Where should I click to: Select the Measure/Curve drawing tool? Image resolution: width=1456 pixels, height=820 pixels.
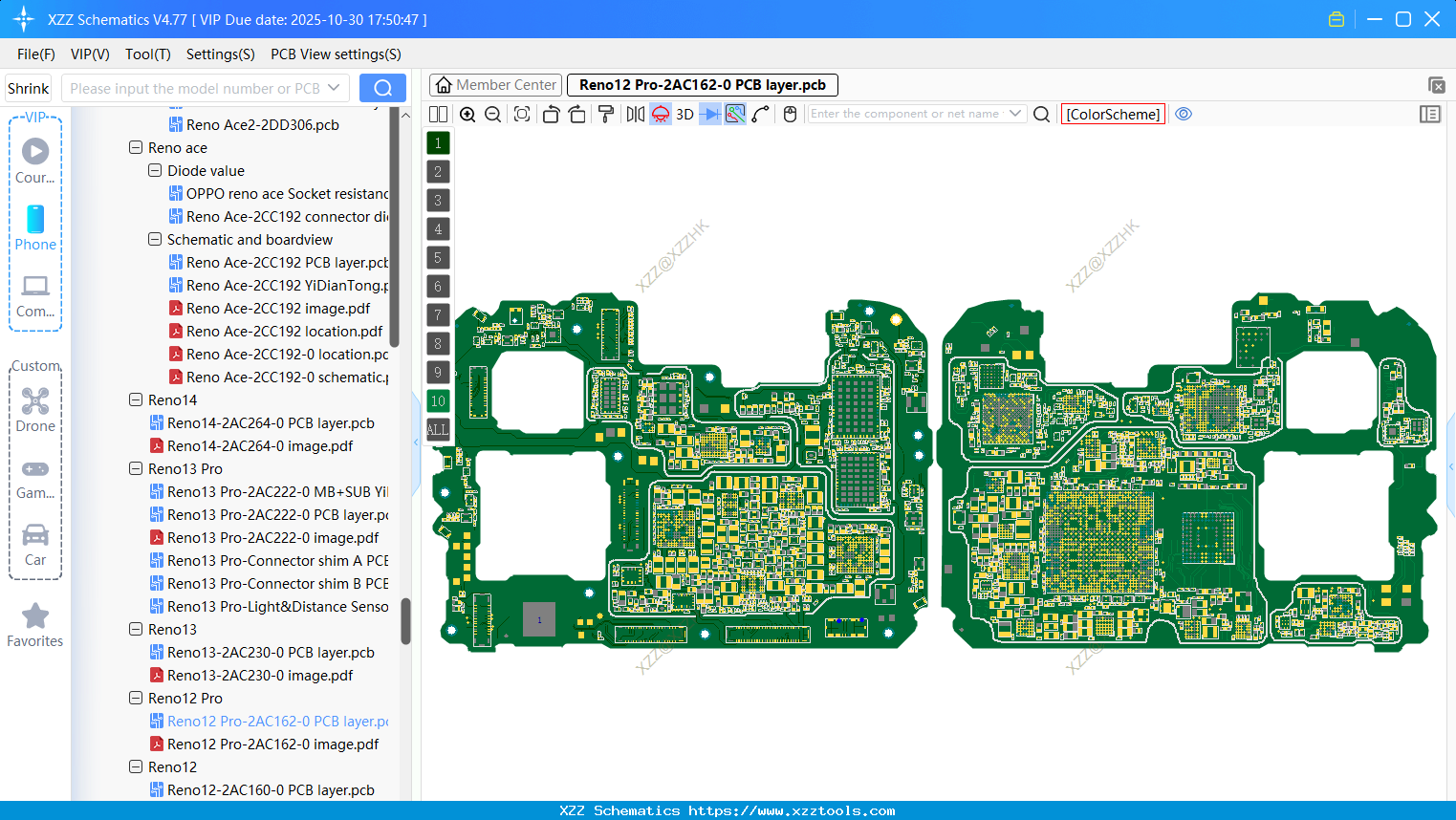coord(761,114)
